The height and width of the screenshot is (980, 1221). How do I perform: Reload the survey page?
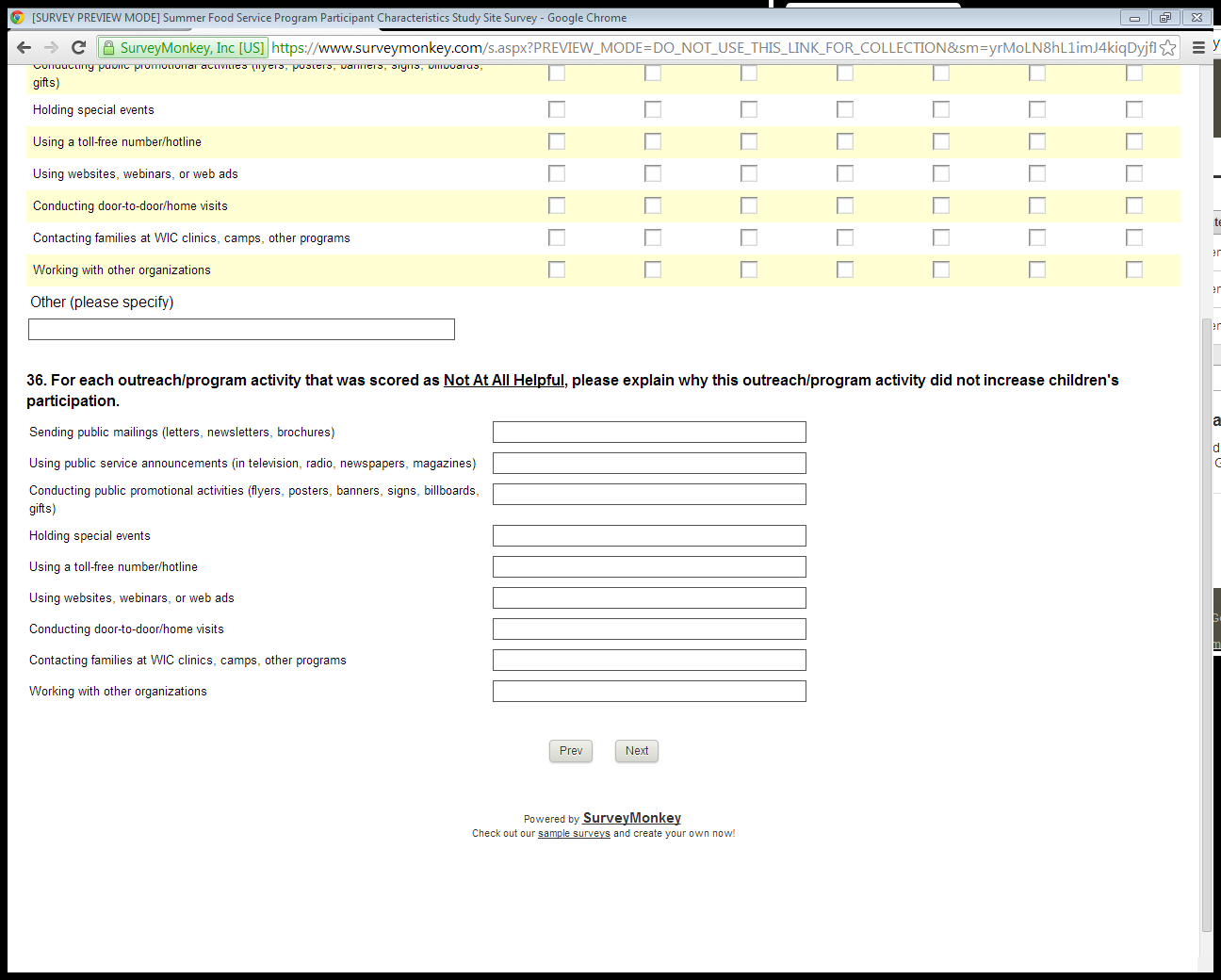79,48
